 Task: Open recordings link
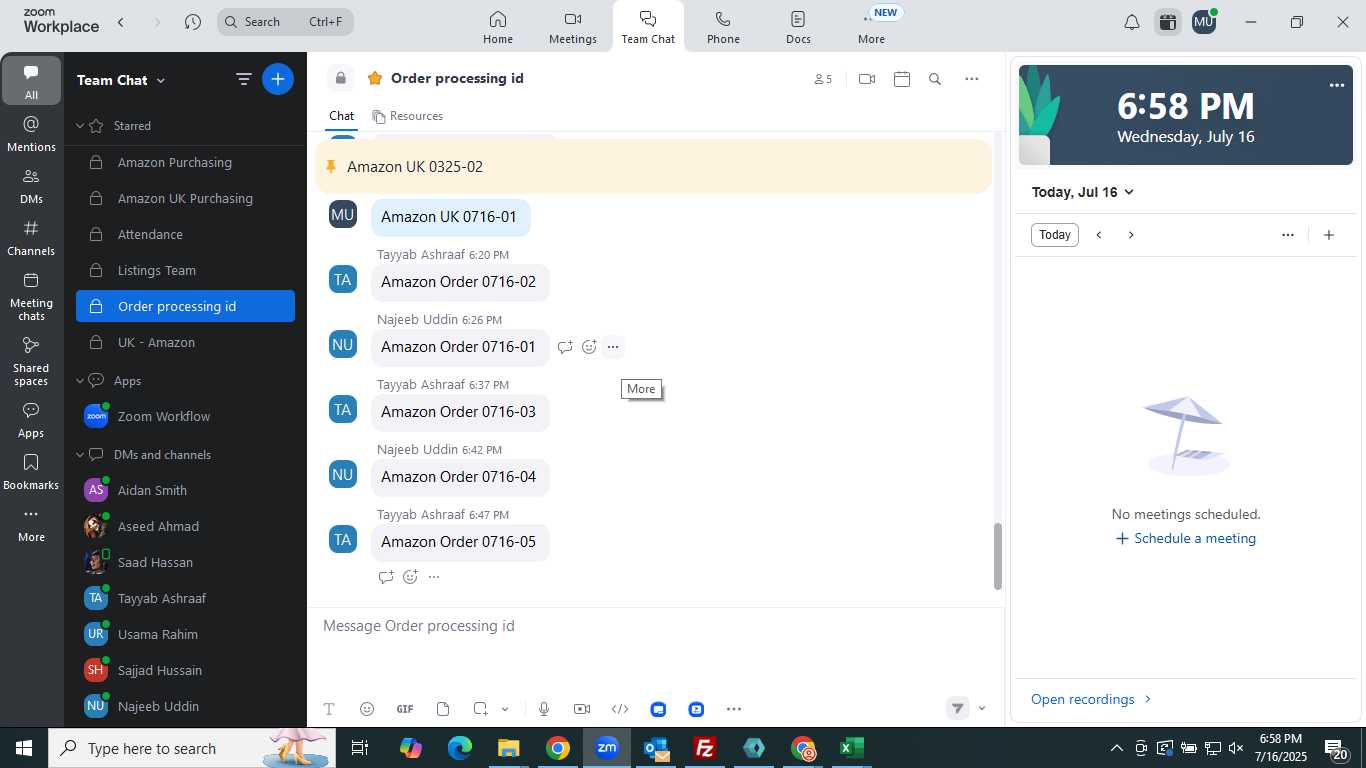[x=1091, y=699]
